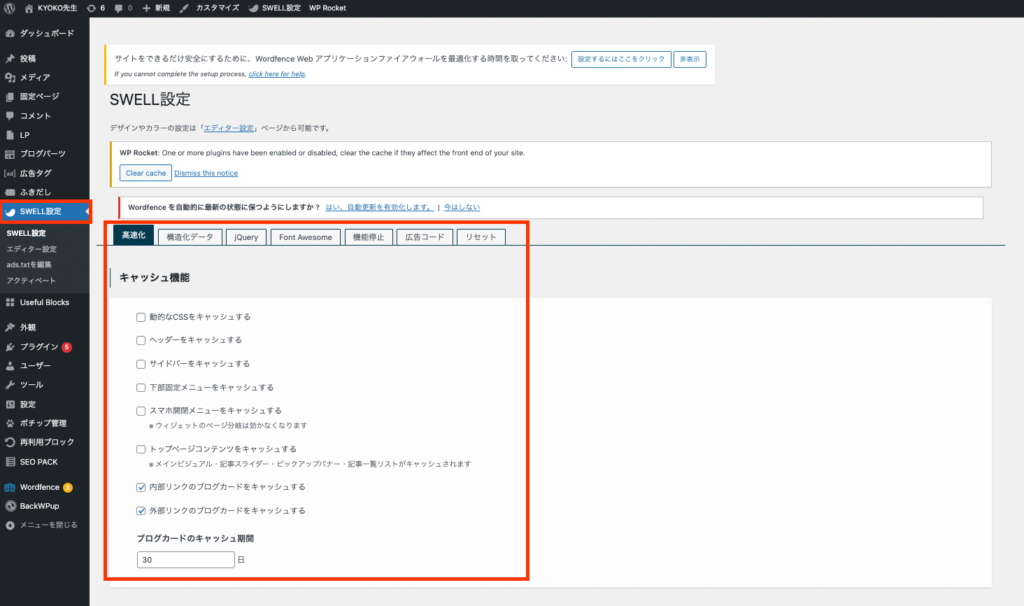
Task: Click はい、自動更新を有効化します link
Action: [x=379, y=207]
